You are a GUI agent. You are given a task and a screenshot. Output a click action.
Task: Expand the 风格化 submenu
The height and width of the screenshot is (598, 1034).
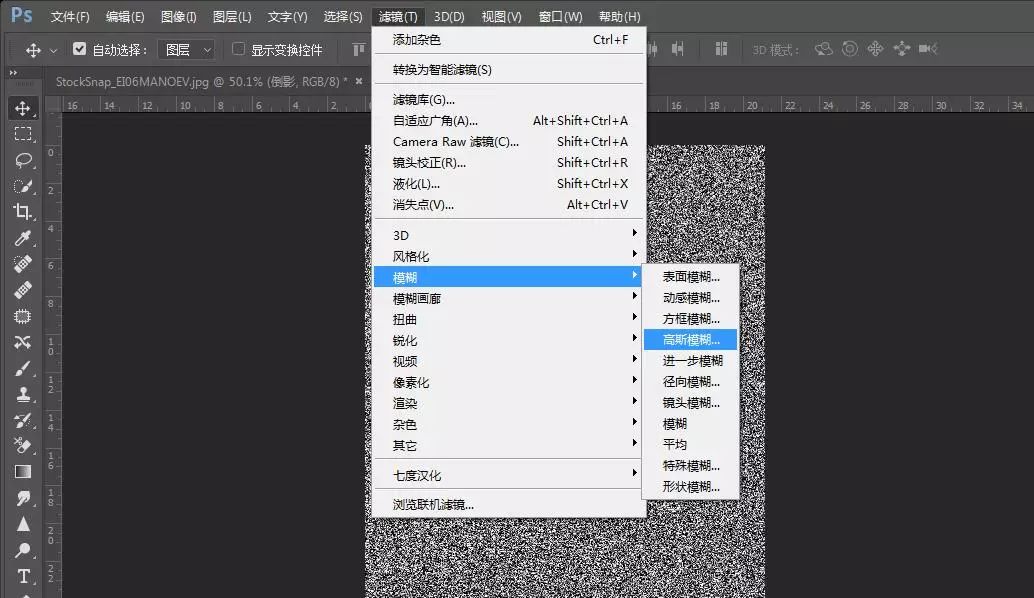pyautogui.click(x=509, y=256)
